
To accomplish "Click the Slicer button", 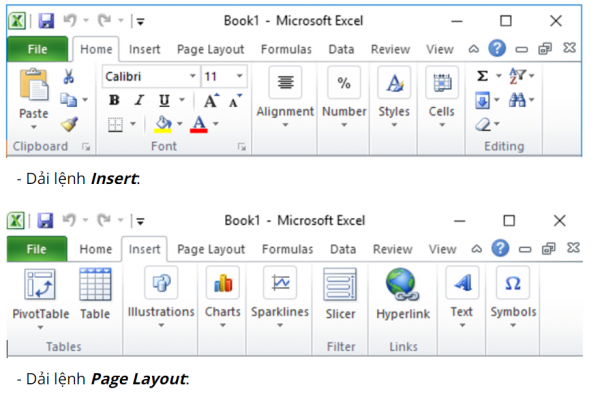I will [x=340, y=294].
